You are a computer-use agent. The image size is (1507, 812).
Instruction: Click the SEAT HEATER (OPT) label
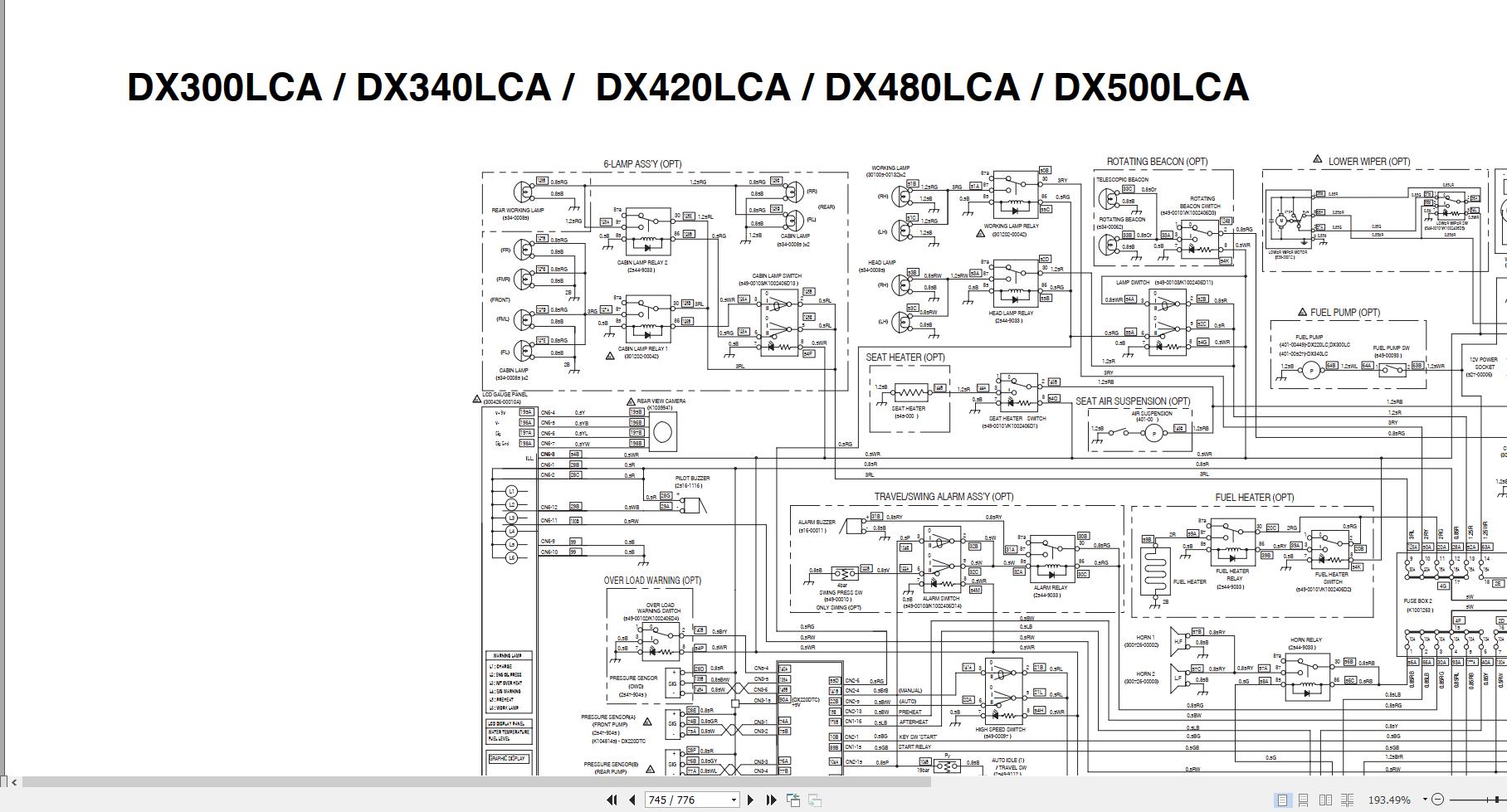tap(905, 357)
